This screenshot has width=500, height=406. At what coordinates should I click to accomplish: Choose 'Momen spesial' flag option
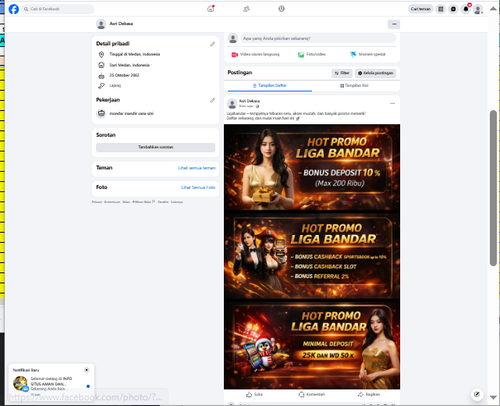(368, 54)
